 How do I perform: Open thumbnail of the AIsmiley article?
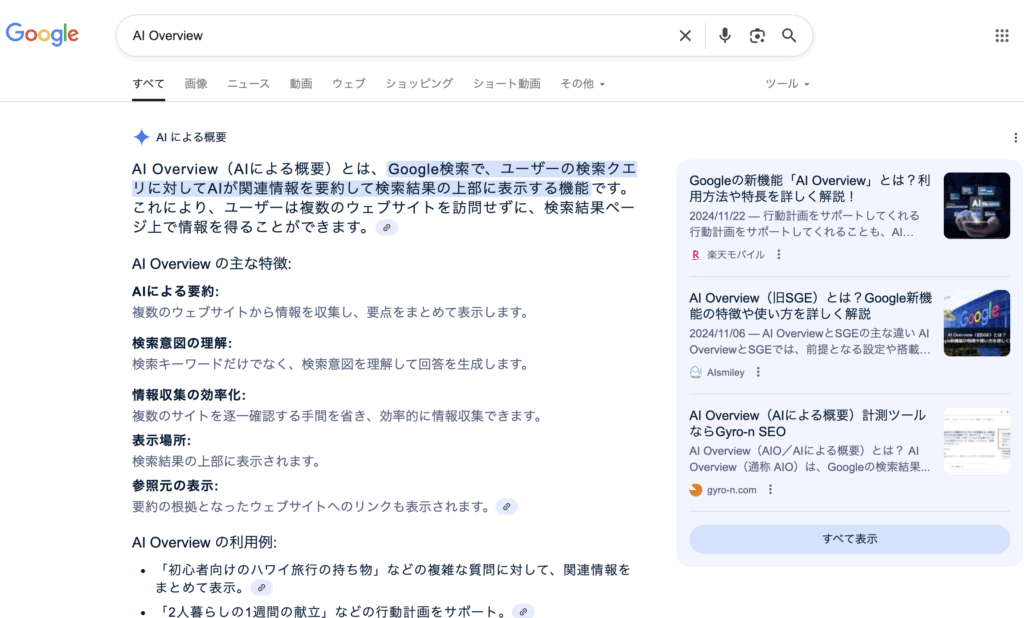tap(977, 323)
